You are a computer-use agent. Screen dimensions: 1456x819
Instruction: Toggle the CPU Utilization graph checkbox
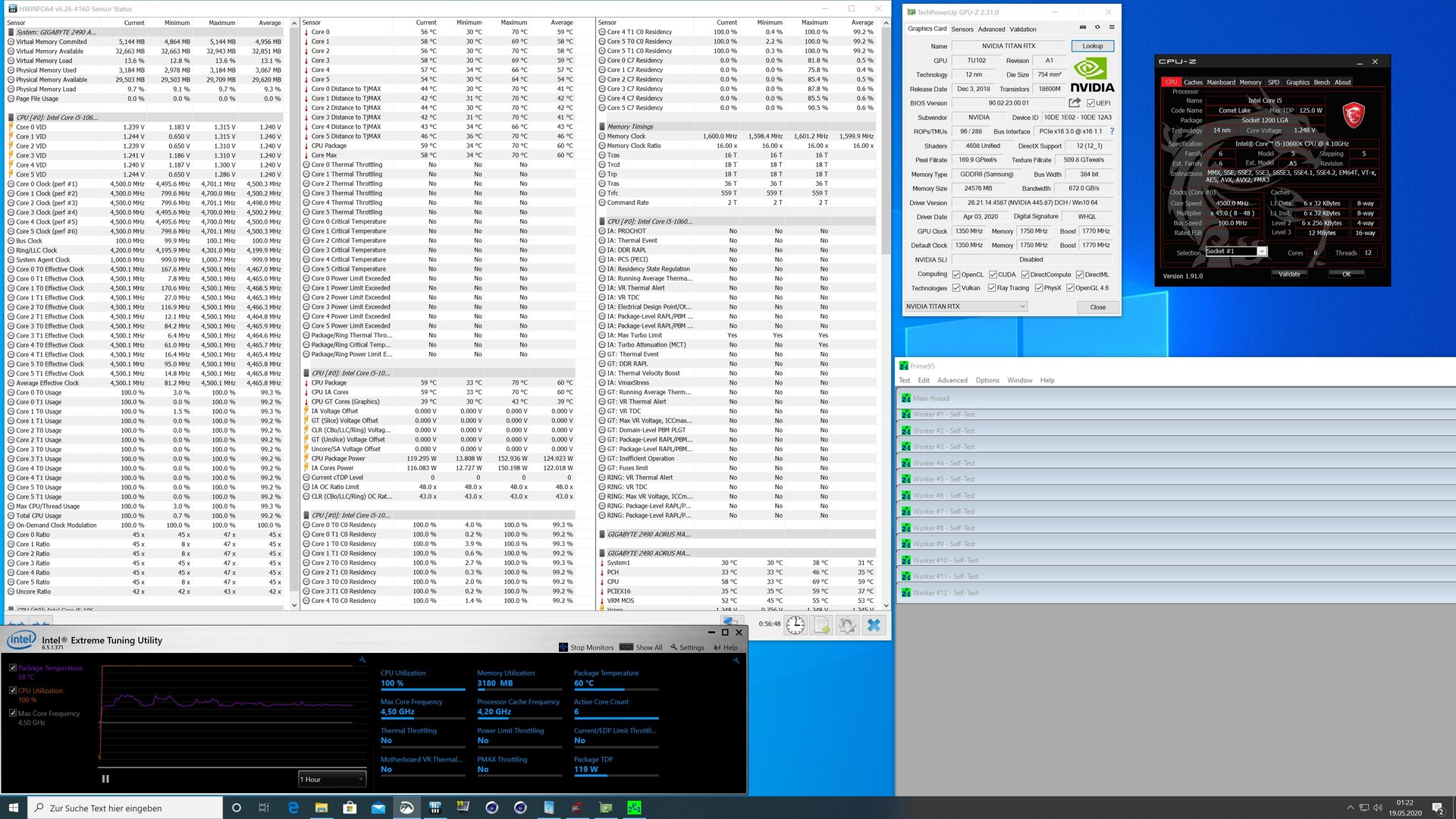13,691
